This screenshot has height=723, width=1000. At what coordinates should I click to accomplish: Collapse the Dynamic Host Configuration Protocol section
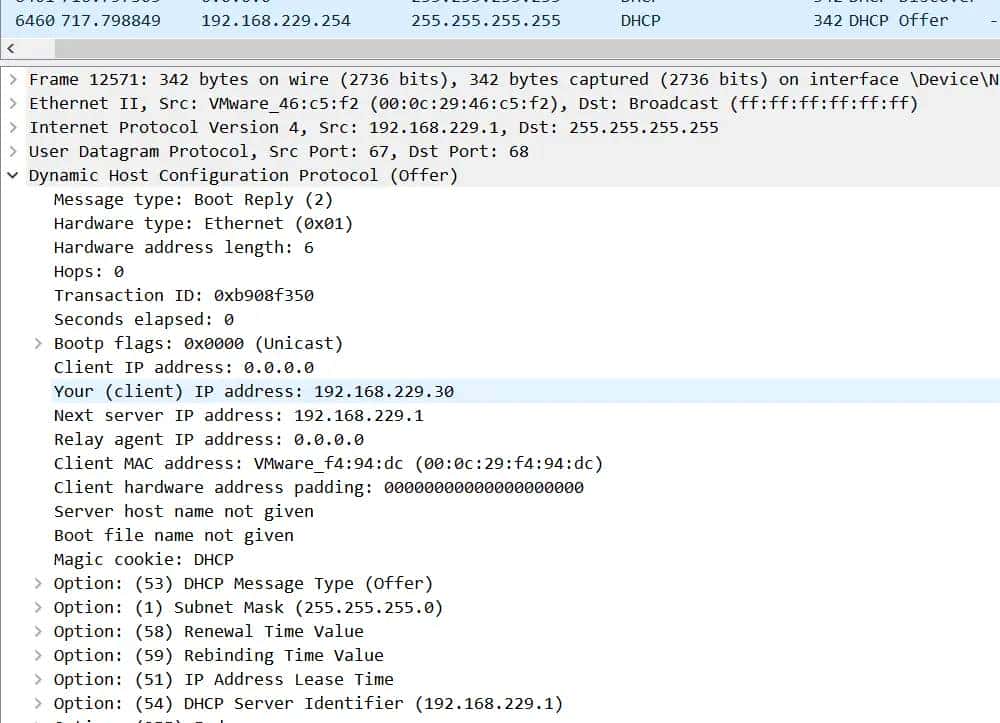coord(14,175)
